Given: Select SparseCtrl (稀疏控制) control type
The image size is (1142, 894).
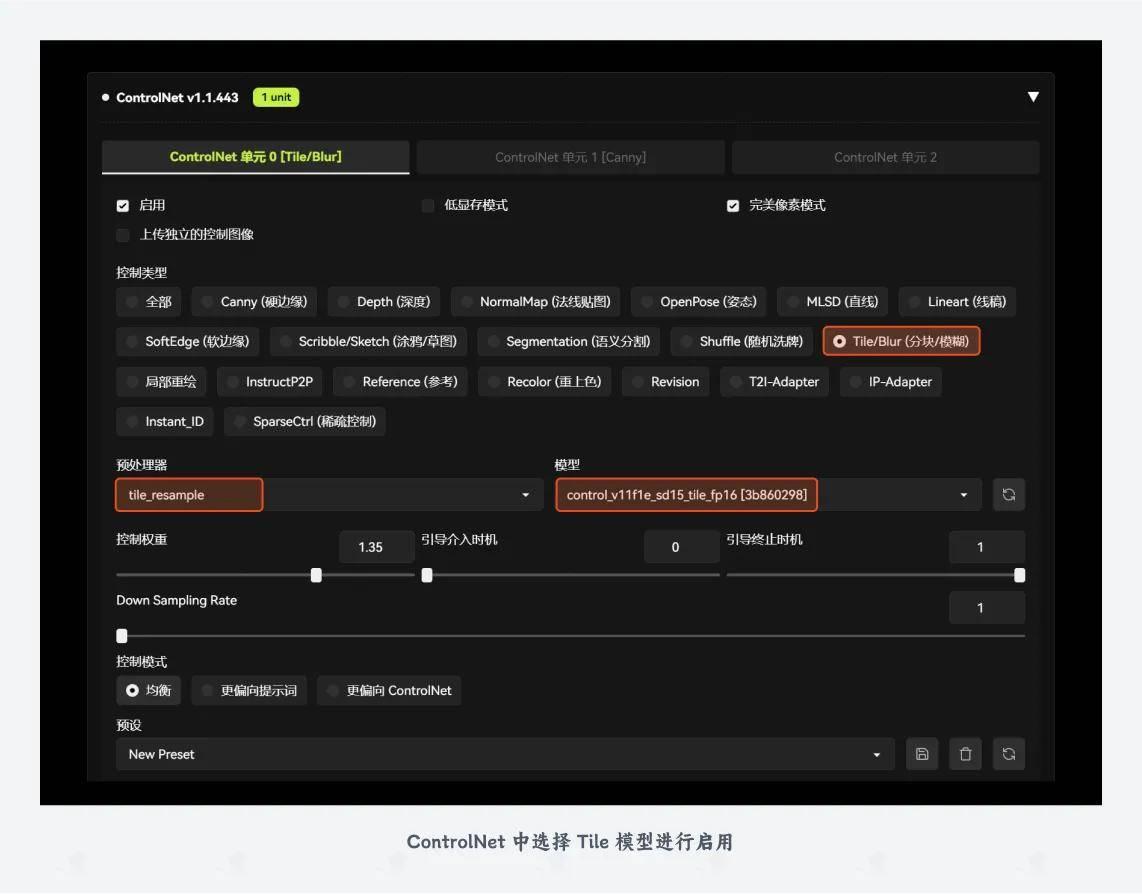Looking at the screenshot, I should [304, 422].
